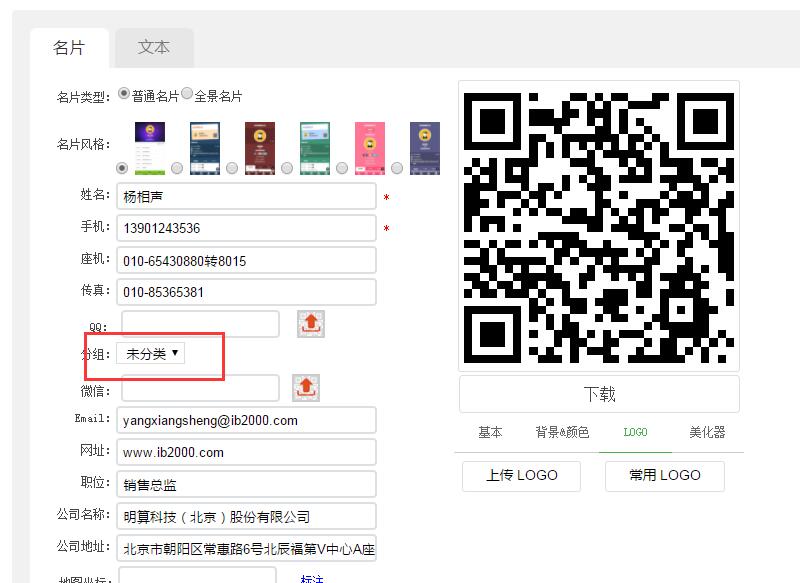Open the 分组 dropdown showing 未分类
This screenshot has height=583, width=800.
pos(151,353)
